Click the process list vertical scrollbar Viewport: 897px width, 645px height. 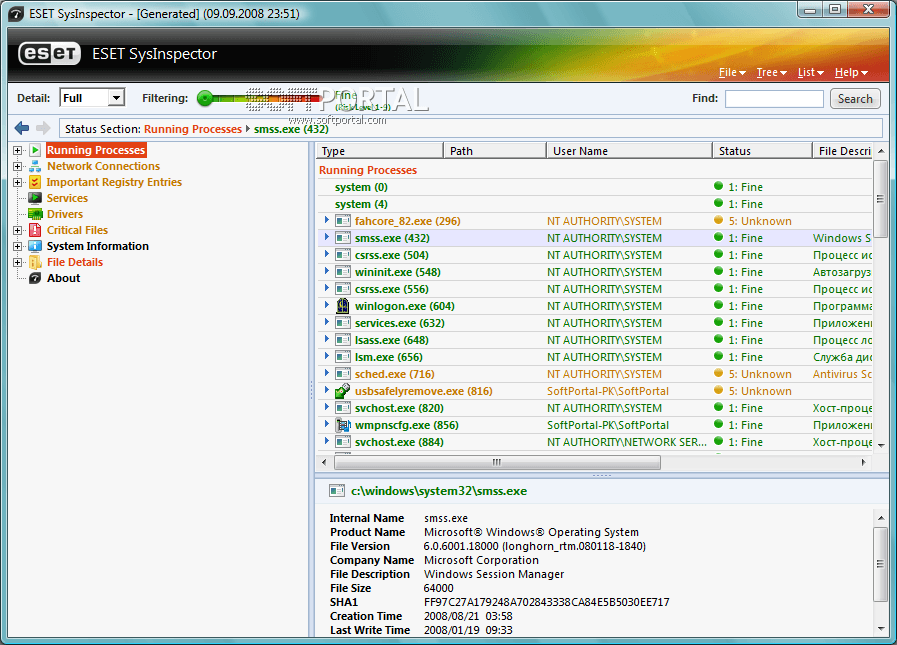coord(880,199)
